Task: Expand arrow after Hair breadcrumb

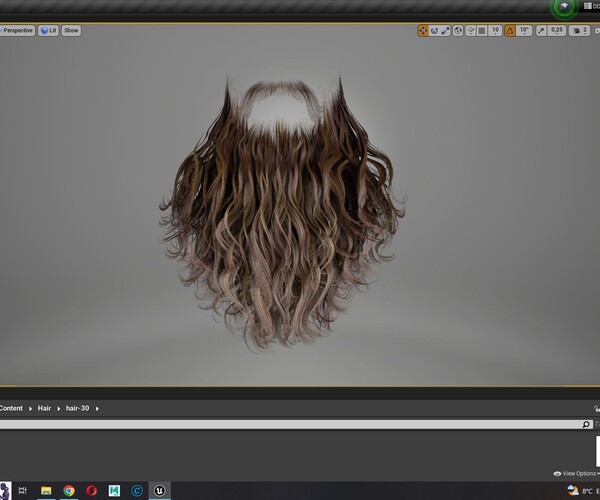Action: point(59,409)
